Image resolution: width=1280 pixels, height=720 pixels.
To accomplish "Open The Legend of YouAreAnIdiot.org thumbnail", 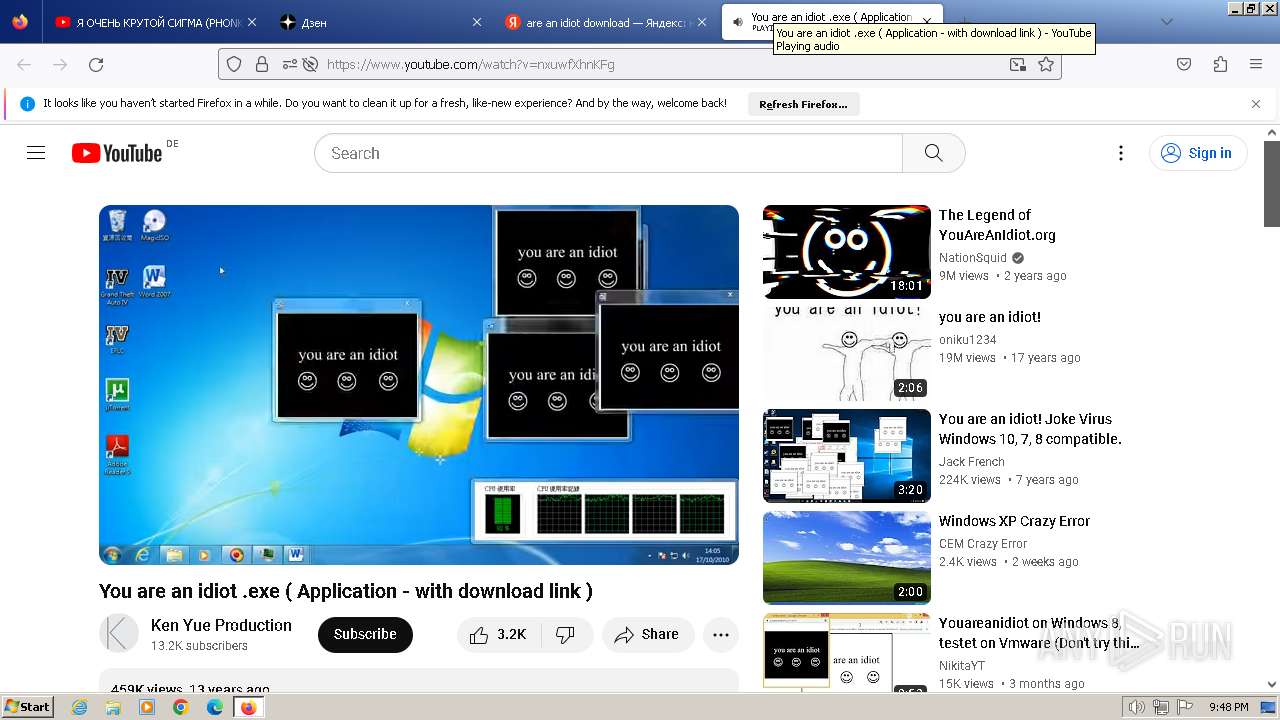I will (847, 252).
